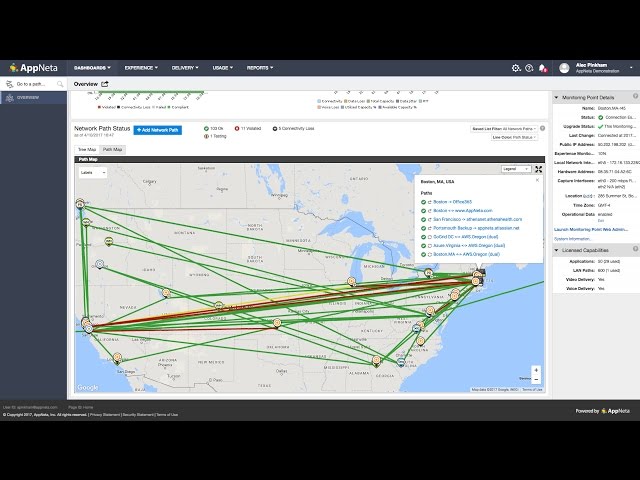Viewport: 640px width, 480px height.
Task: Select the Denver map marker
Action: (219, 305)
